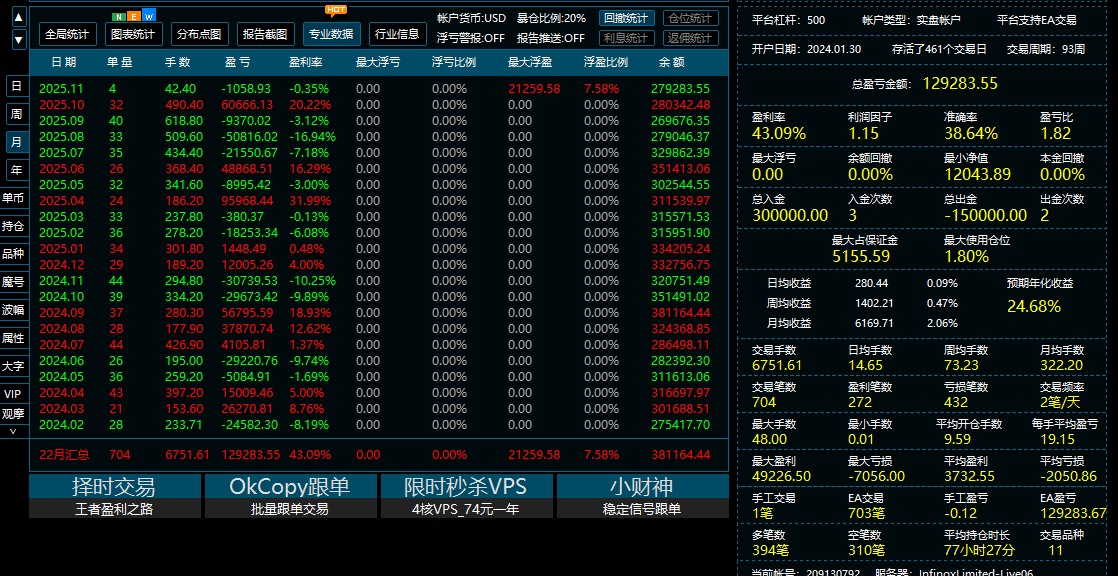Screen dimensions: 1118x576
Task: Click the down arrow button
Action: point(19,39)
